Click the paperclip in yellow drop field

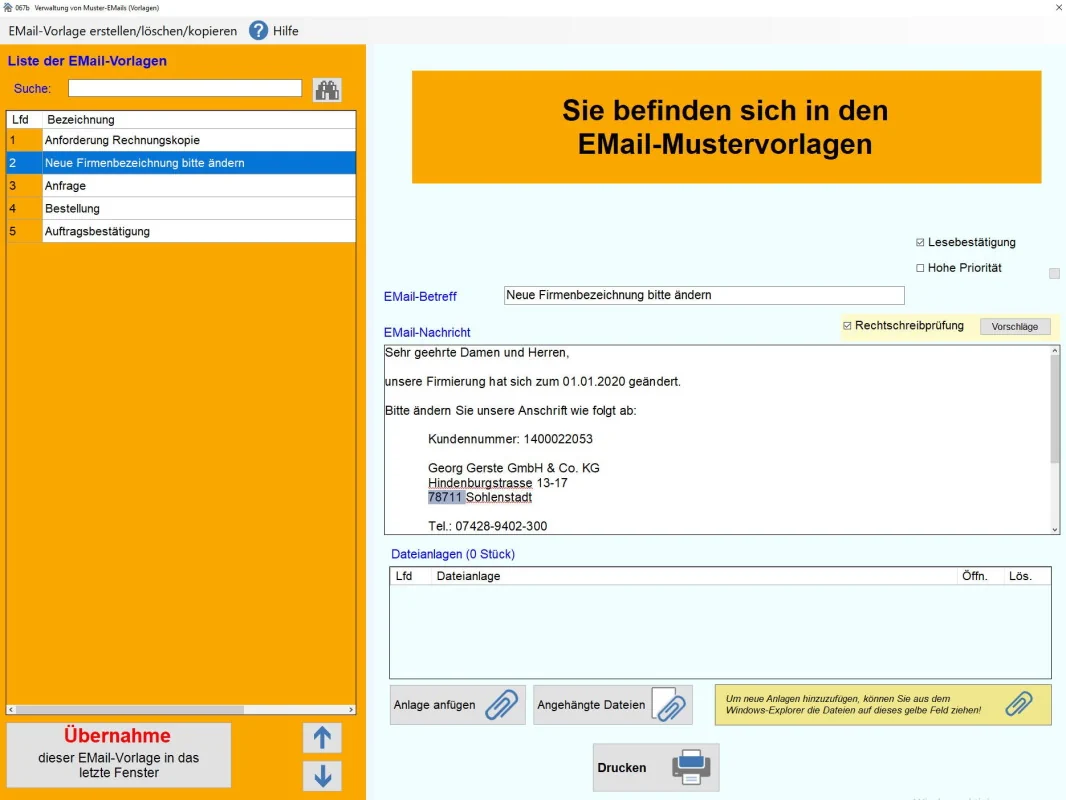(1018, 704)
